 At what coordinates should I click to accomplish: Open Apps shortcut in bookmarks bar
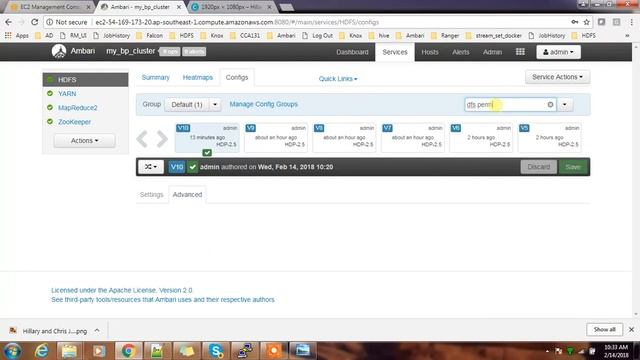(17, 36)
